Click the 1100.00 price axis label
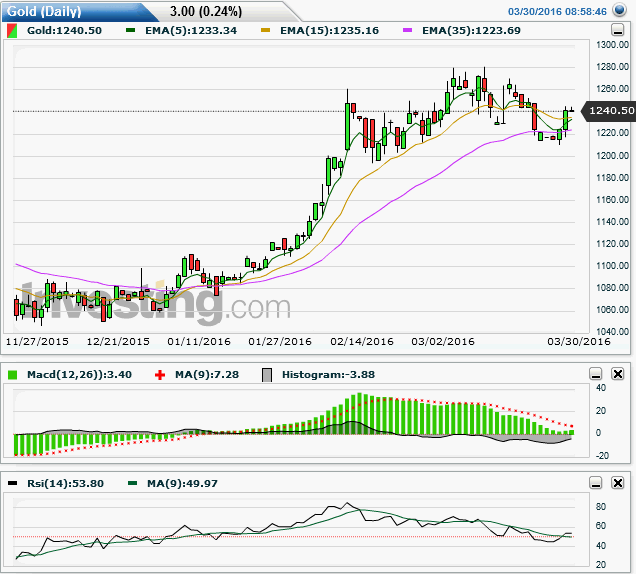The height and width of the screenshot is (574, 636). (x=612, y=266)
